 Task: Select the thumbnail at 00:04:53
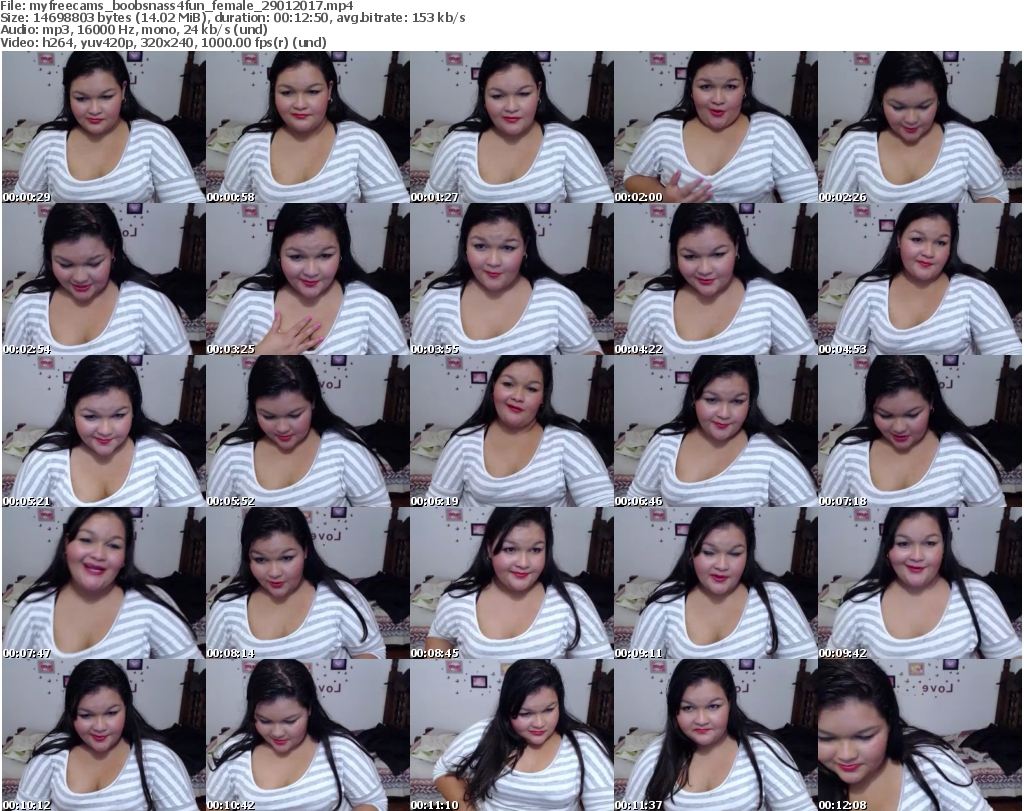click(920, 279)
